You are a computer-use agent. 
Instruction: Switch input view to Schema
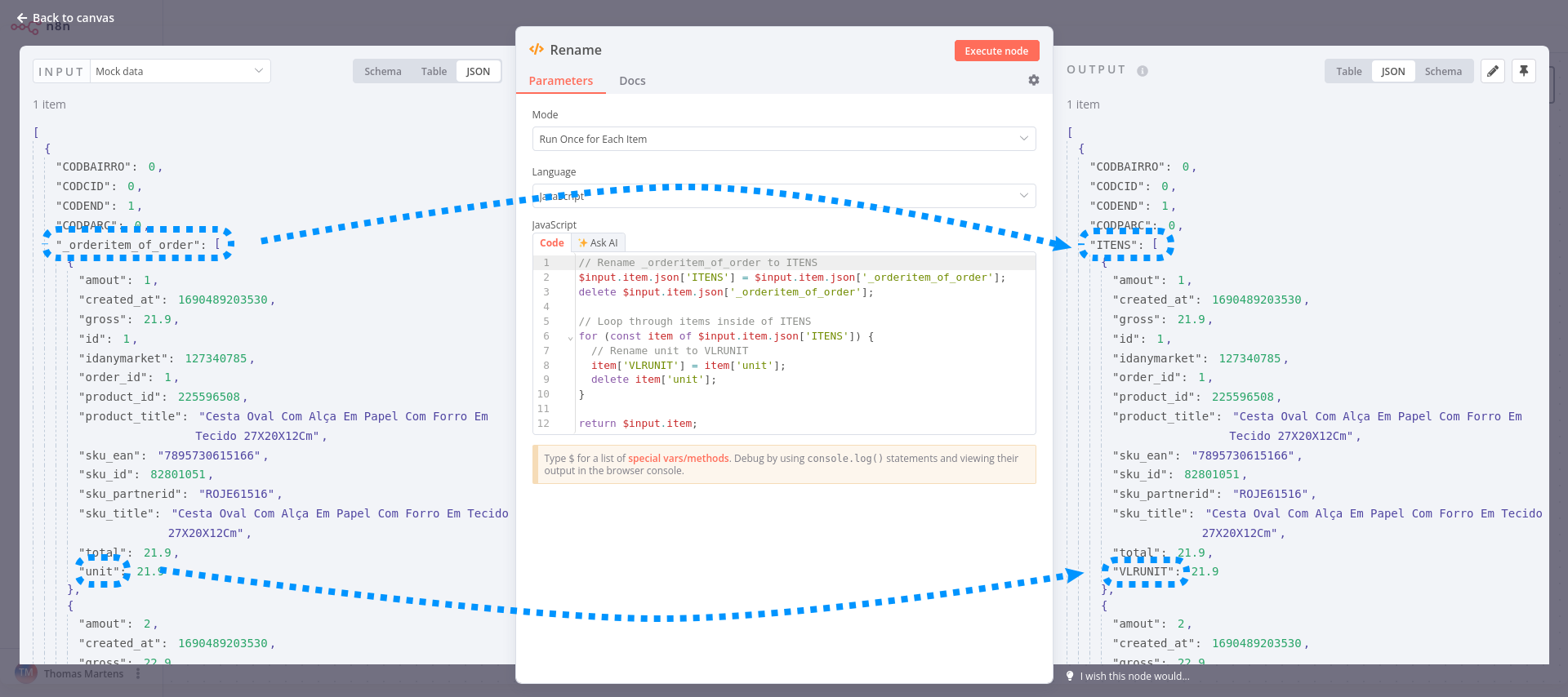[x=382, y=72]
